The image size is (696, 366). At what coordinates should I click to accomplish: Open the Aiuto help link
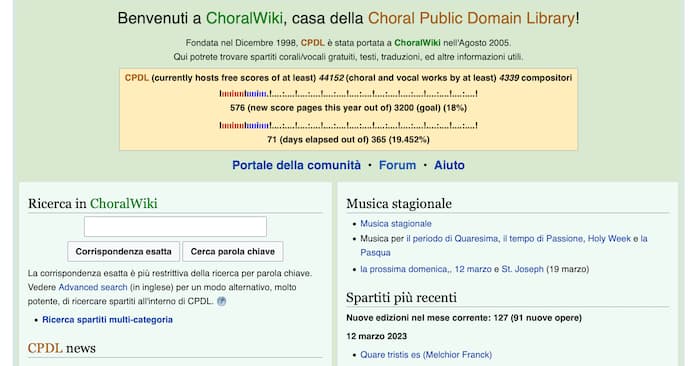pyautogui.click(x=449, y=165)
